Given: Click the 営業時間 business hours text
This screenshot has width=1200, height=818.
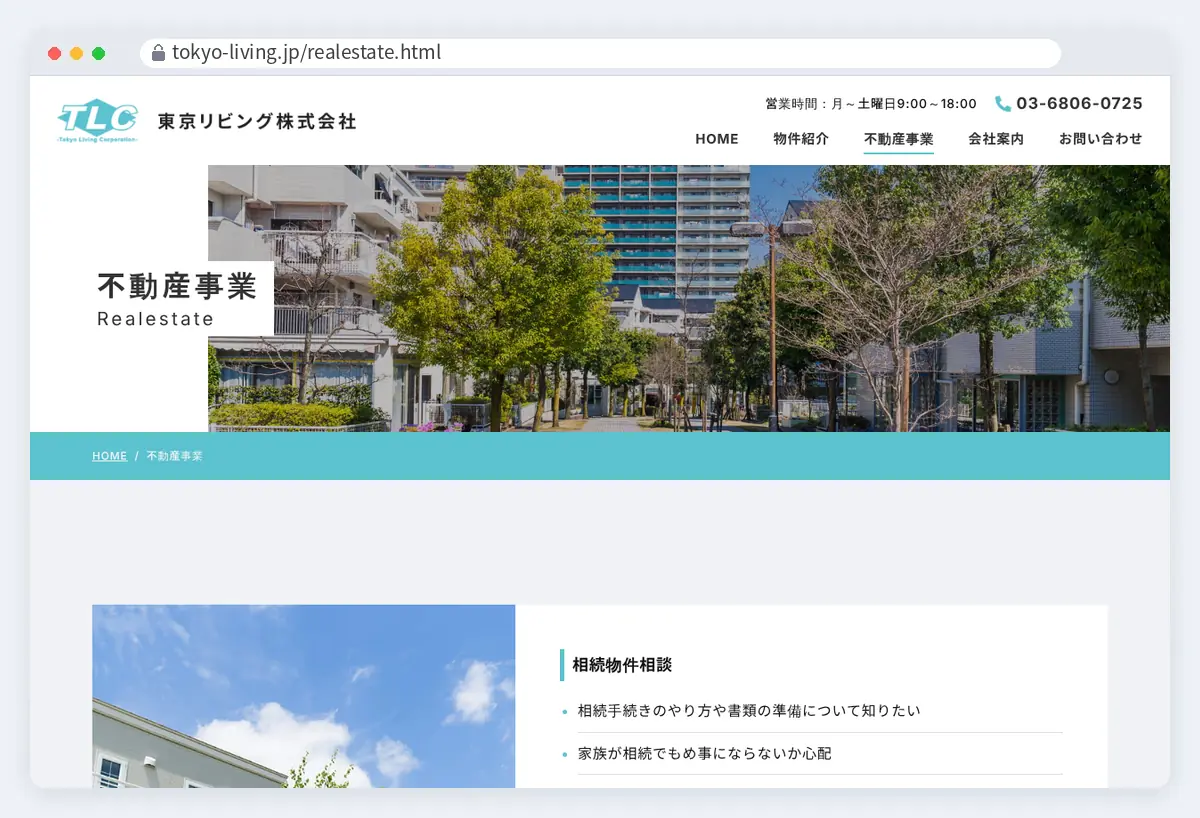Looking at the screenshot, I should tap(870, 104).
